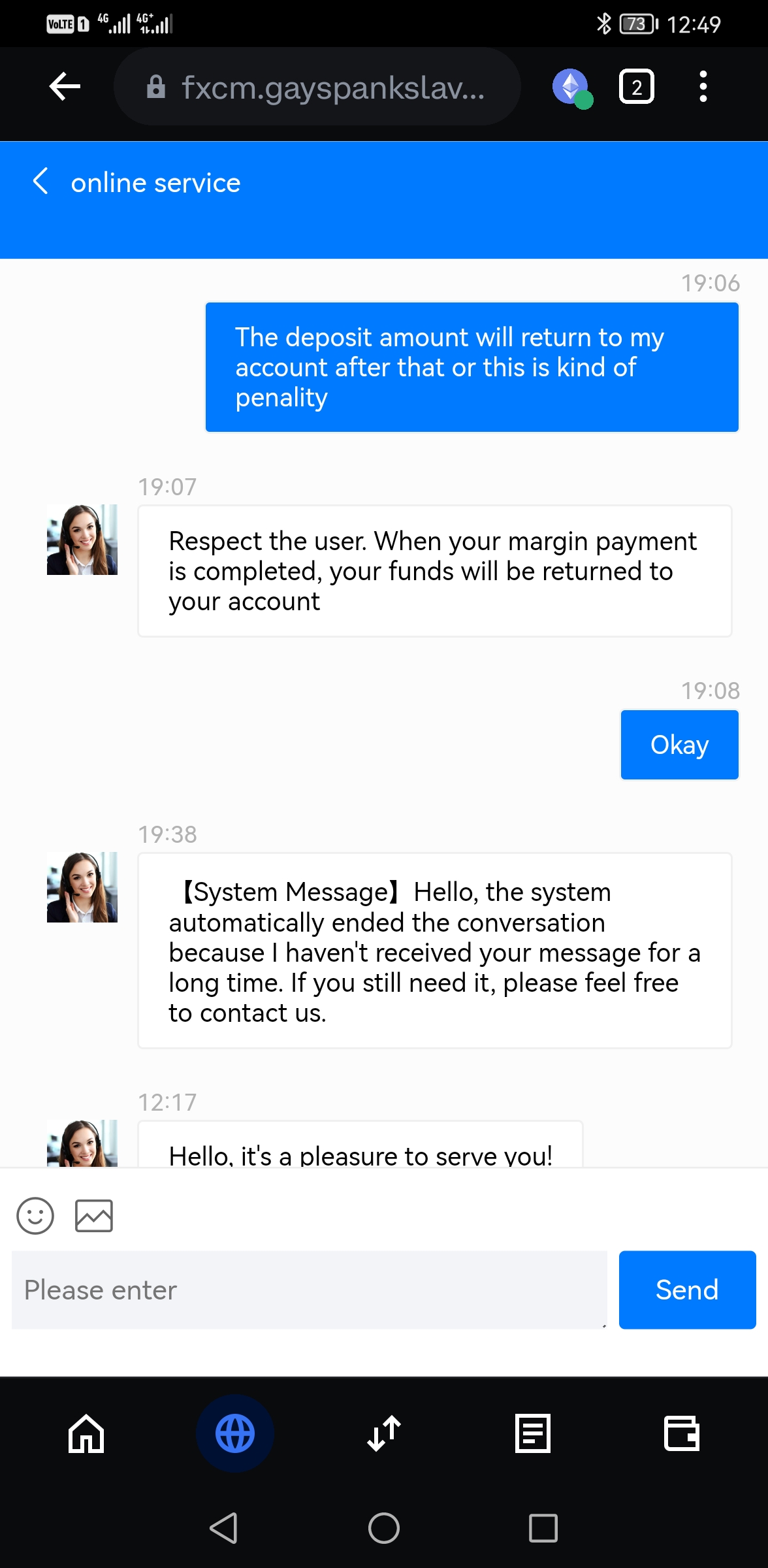Go back from online service chat
The height and width of the screenshot is (1568, 768).
pyautogui.click(x=40, y=182)
